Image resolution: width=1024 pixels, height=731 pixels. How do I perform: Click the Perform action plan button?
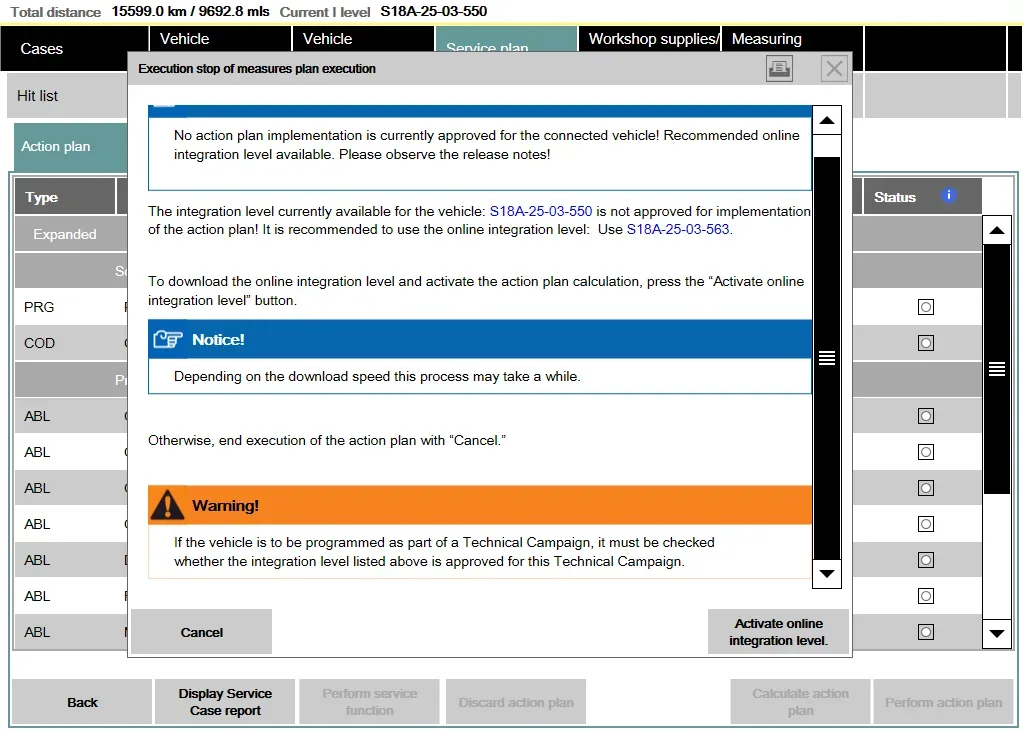(x=944, y=702)
